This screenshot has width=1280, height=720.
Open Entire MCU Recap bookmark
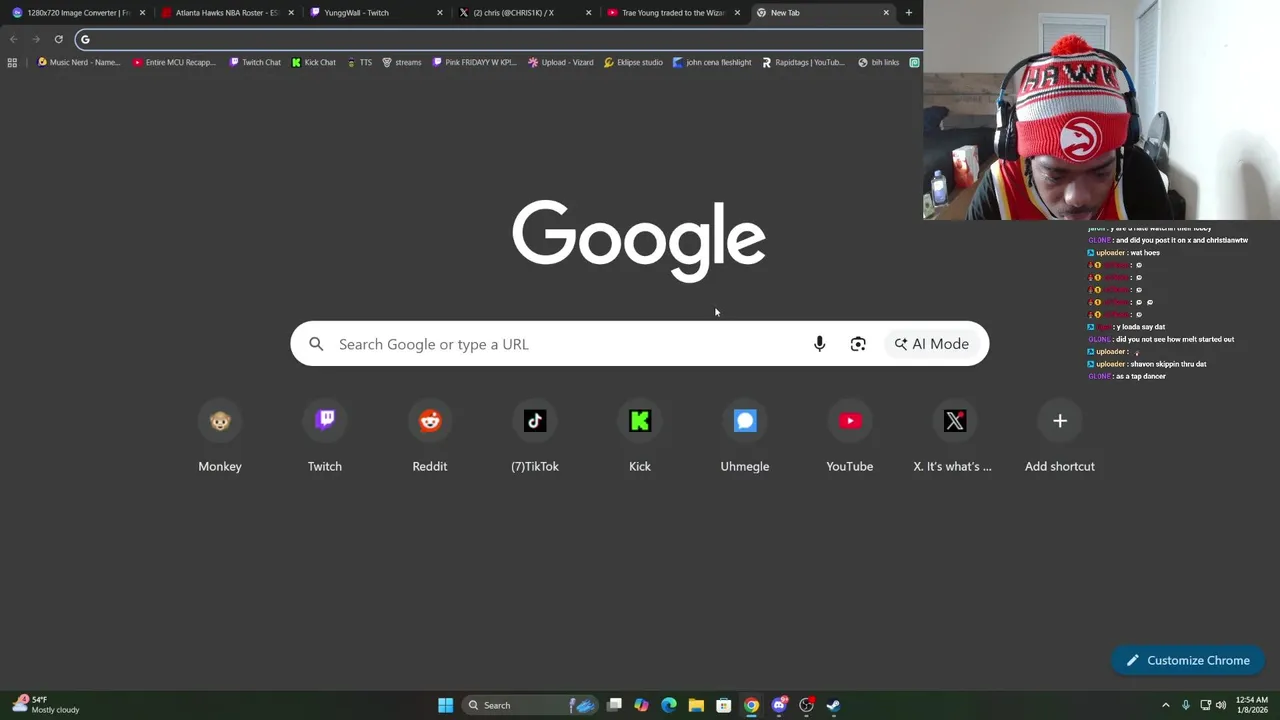pos(174,62)
